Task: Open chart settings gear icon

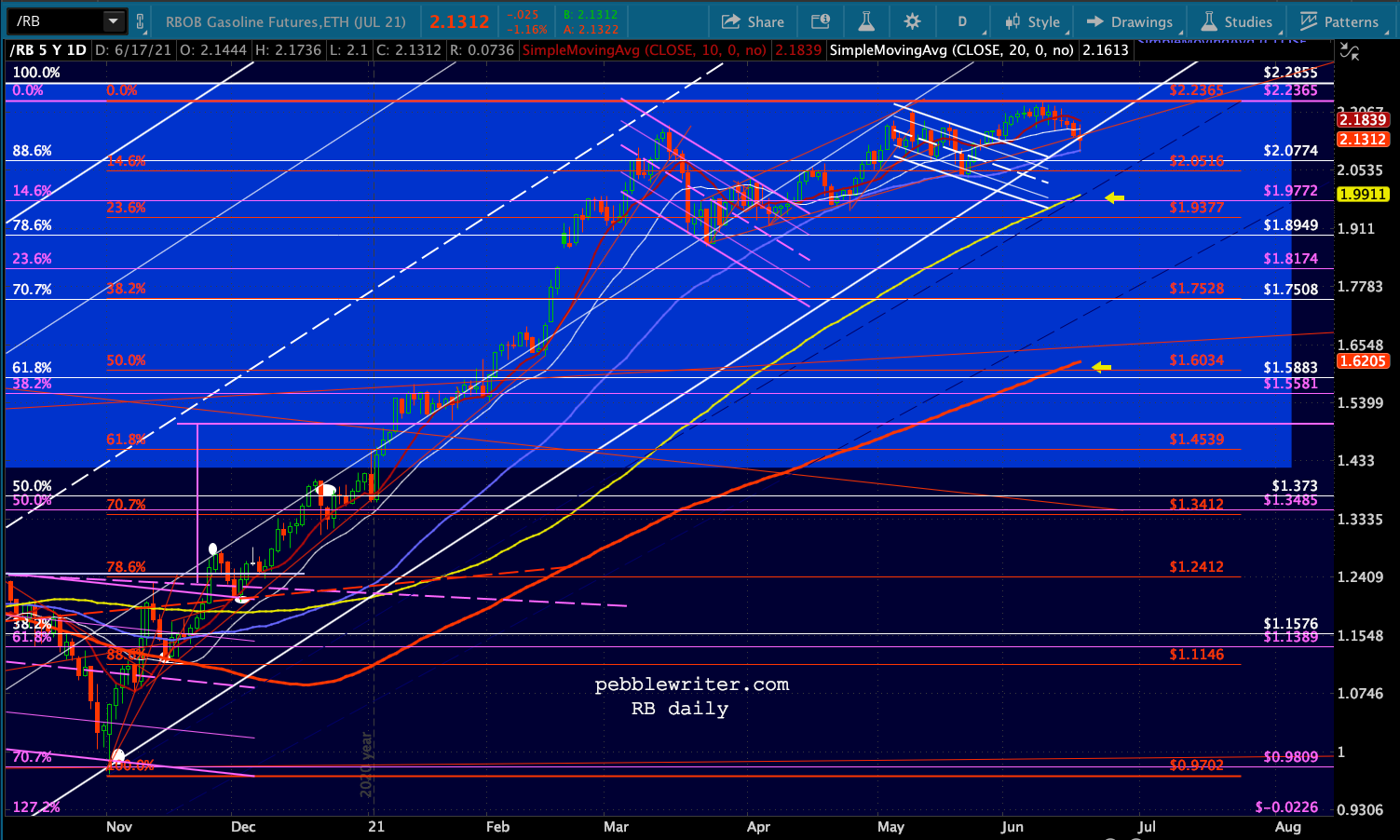Action: 912,21
